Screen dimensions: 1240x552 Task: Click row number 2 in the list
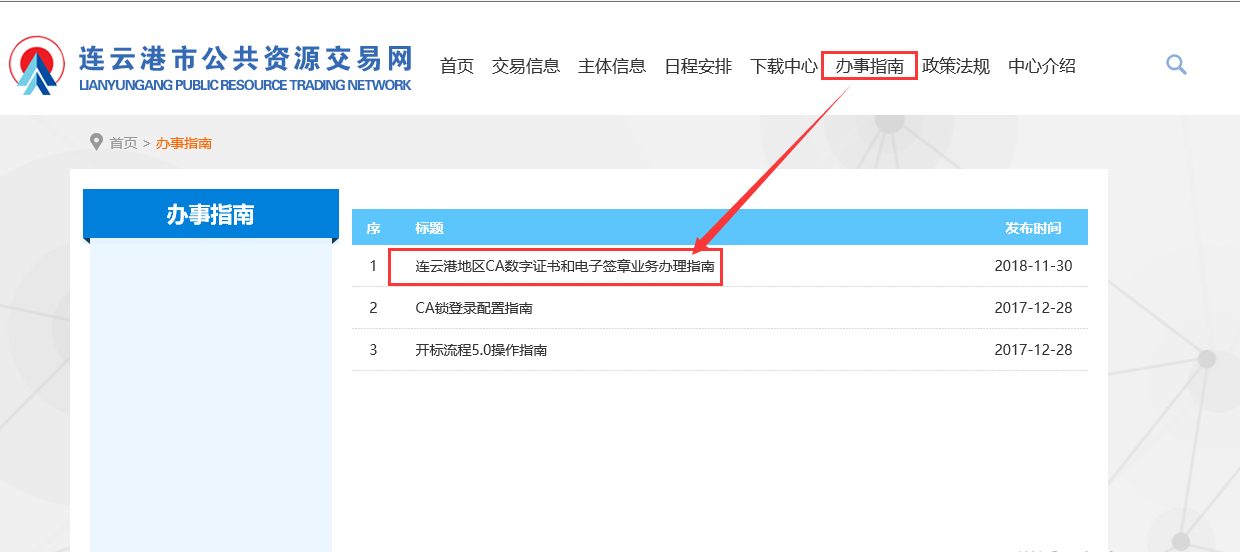tap(373, 308)
